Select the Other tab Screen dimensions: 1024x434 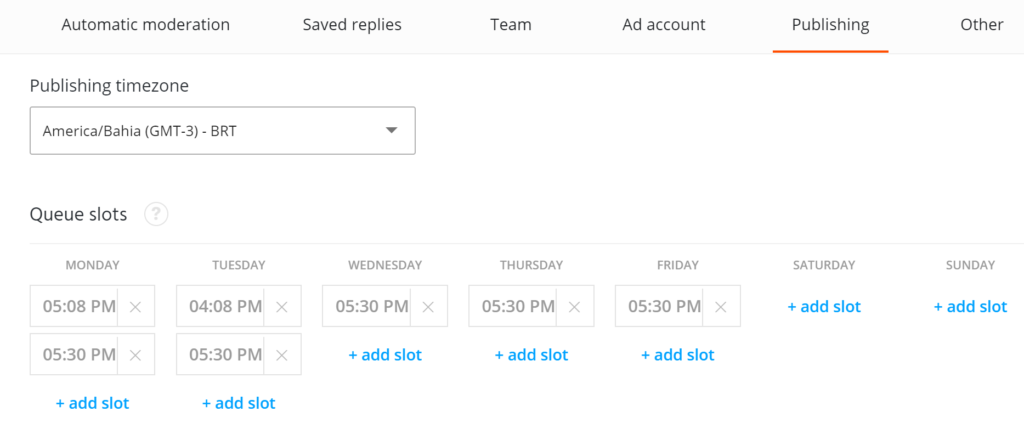pyautogui.click(x=981, y=25)
